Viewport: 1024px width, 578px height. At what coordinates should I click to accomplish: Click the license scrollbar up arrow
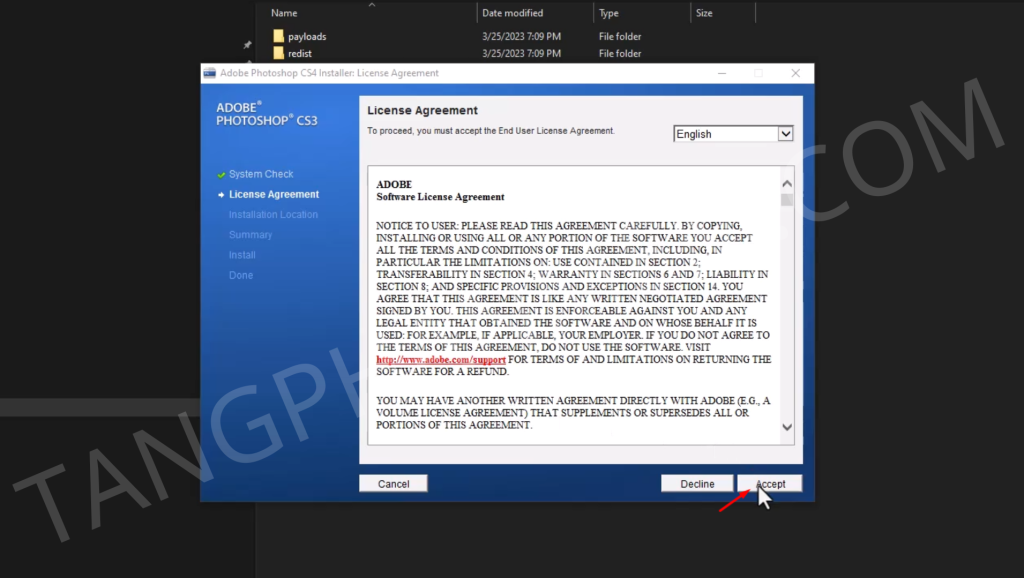(786, 184)
